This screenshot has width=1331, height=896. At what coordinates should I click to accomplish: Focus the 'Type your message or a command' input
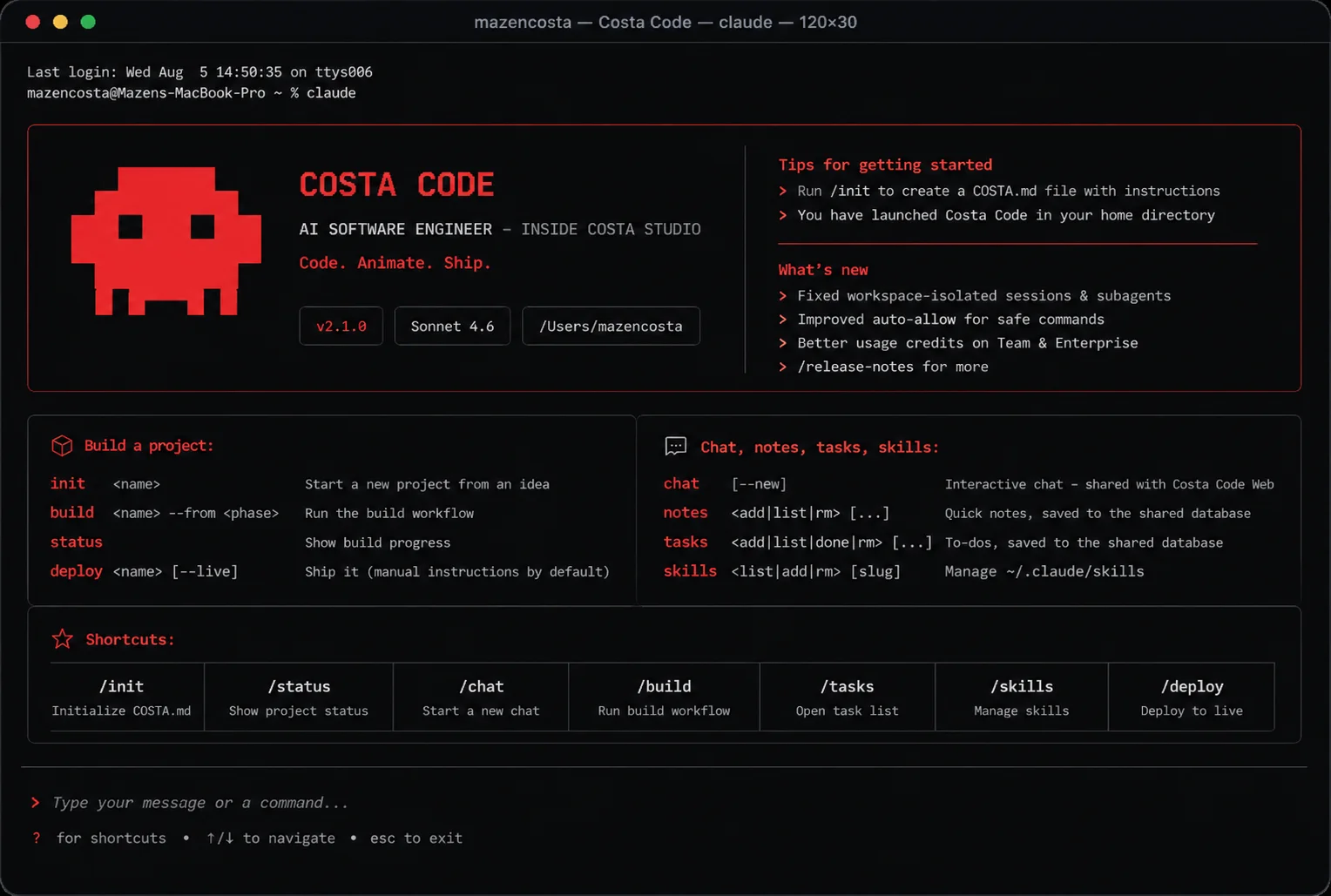[x=200, y=803]
